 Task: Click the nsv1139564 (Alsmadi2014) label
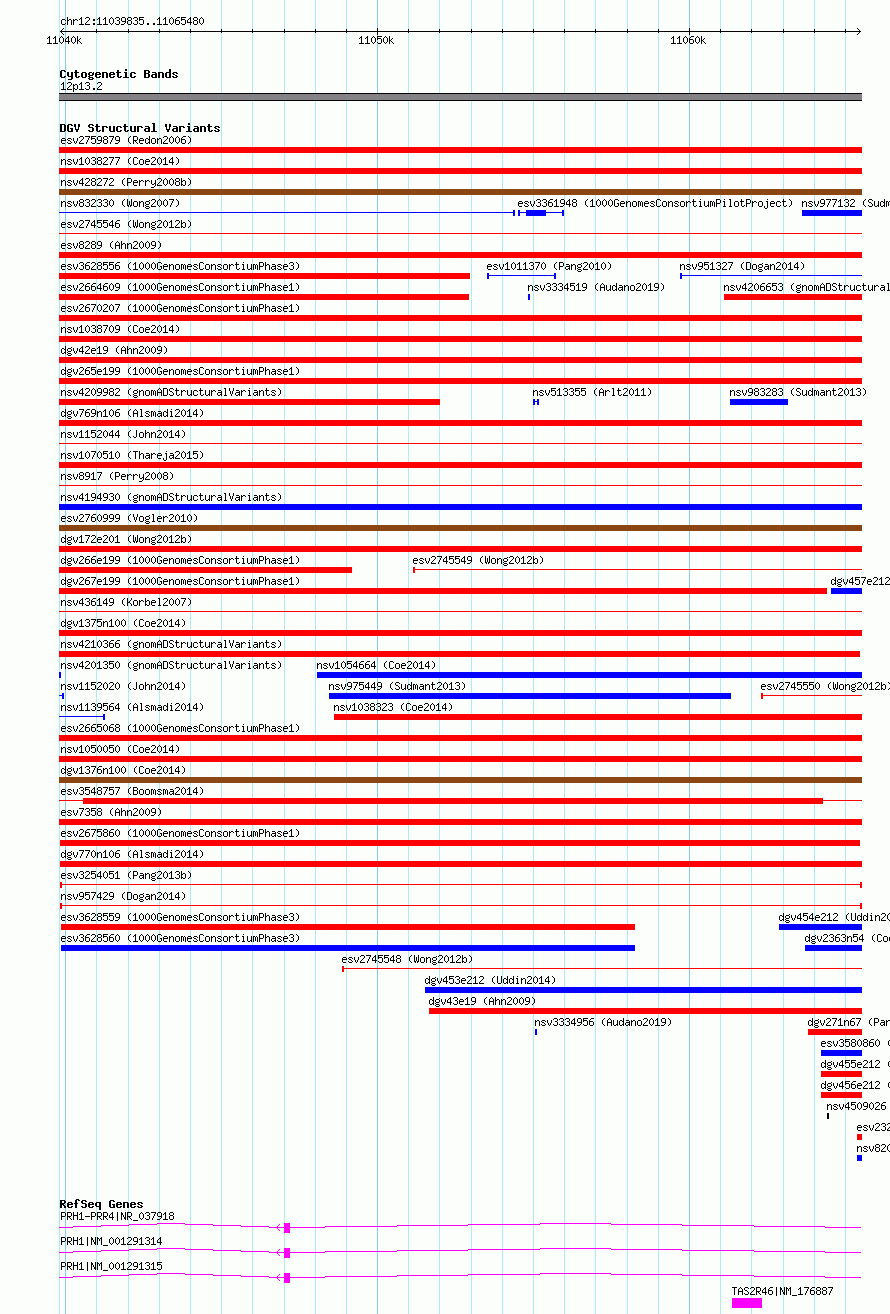pos(132,707)
